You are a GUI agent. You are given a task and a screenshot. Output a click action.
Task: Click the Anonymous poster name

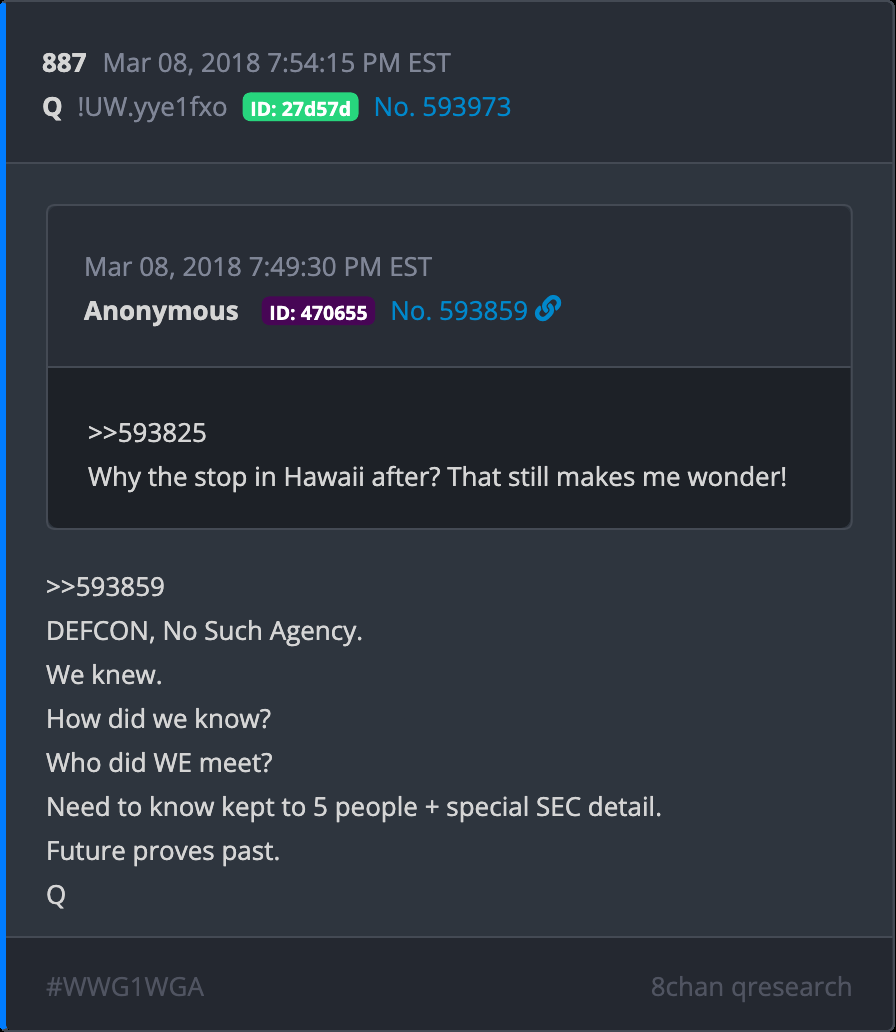click(x=161, y=311)
